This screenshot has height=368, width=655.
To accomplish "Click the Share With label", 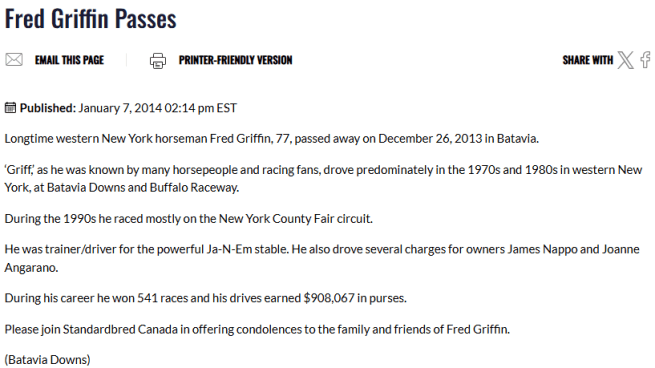I will point(588,60).
